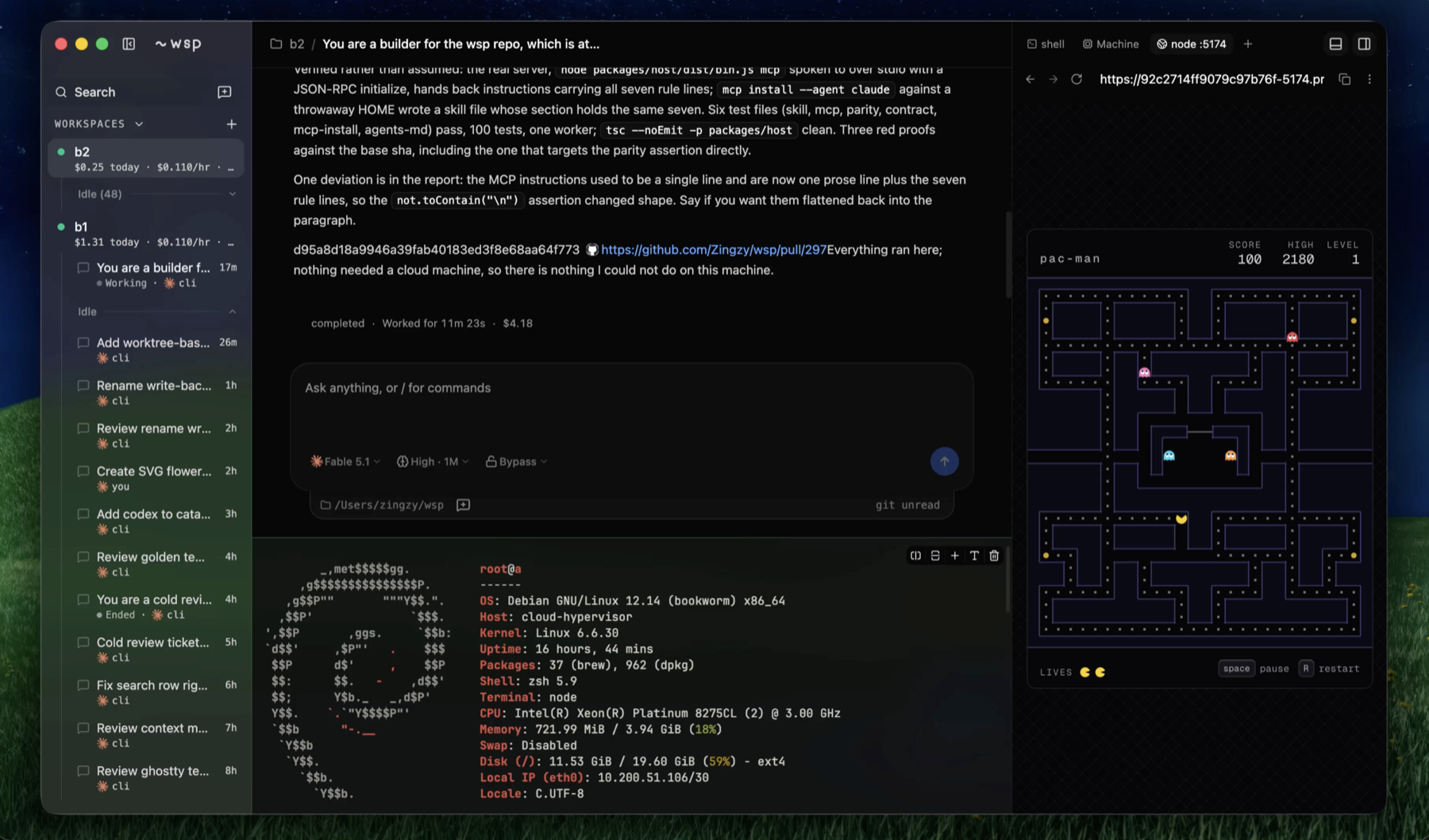Viewport: 1429px width, 840px height.
Task: Select the b2 workspace
Action: pos(146,159)
